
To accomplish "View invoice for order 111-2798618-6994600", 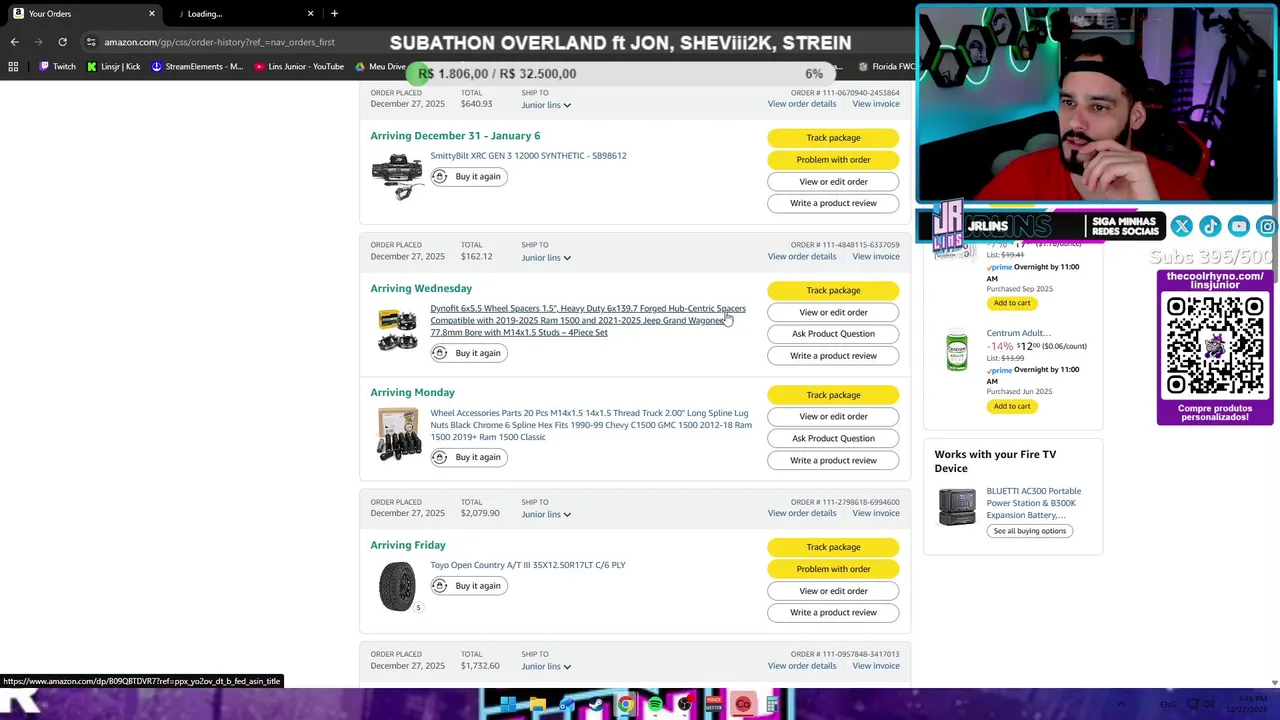I will tap(876, 513).
